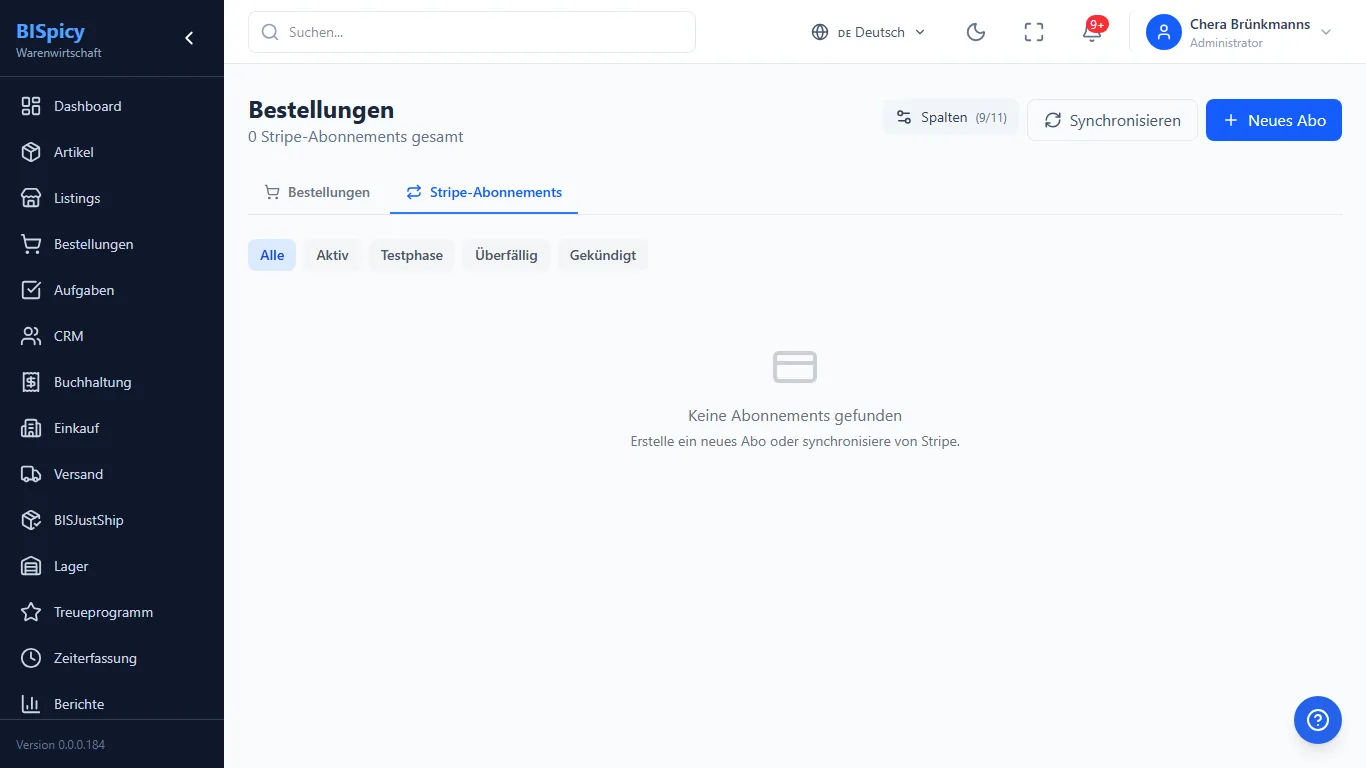The image size is (1366, 768).
Task: Navigate to Aufgaben in the sidebar
Action: pyautogui.click(x=112, y=290)
